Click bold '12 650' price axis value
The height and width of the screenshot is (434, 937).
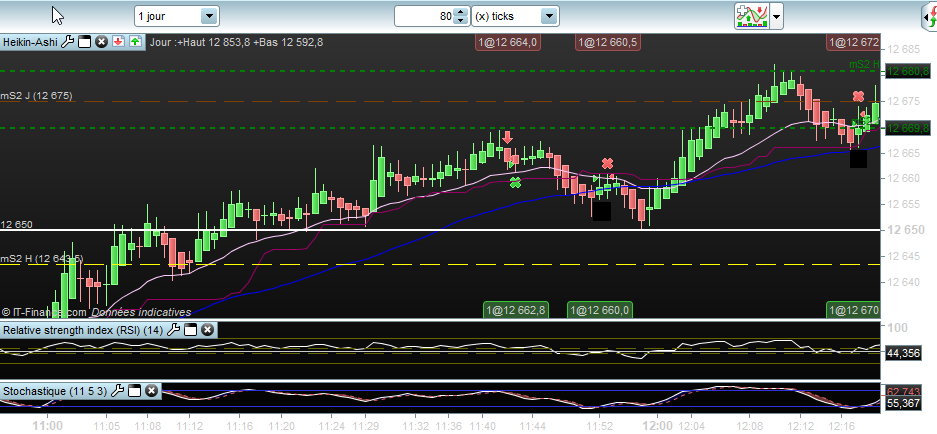click(908, 230)
